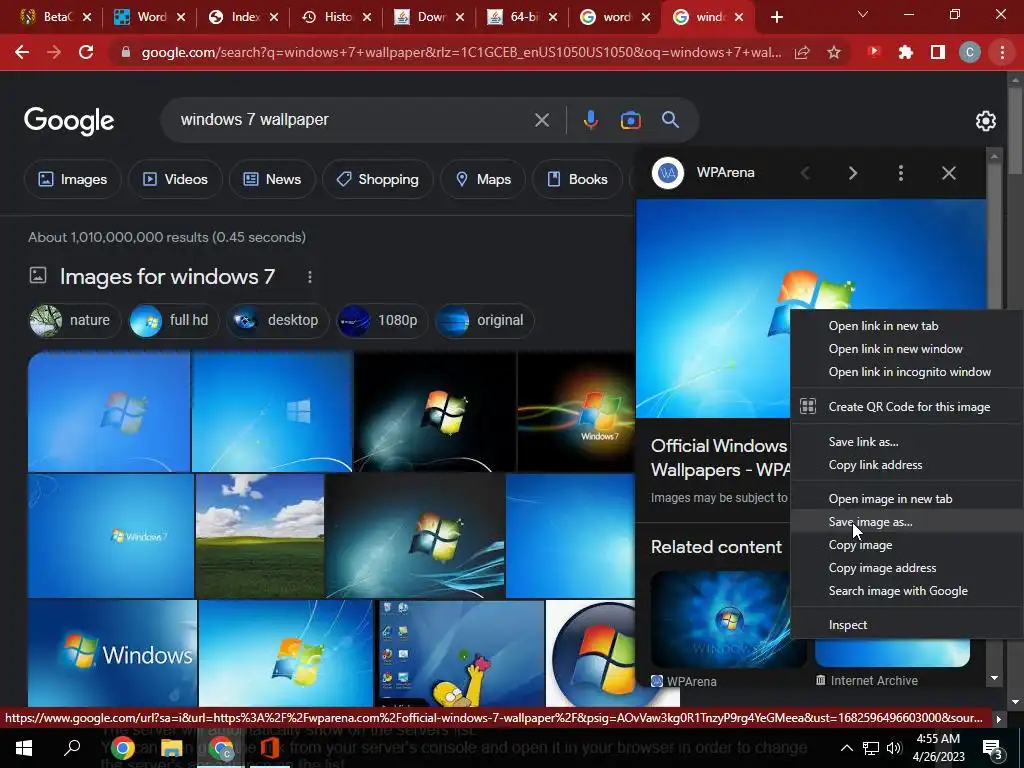The height and width of the screenshot is (768, 1024).
Task: Filter results by Maps
Action: click(x=483, y=179)
